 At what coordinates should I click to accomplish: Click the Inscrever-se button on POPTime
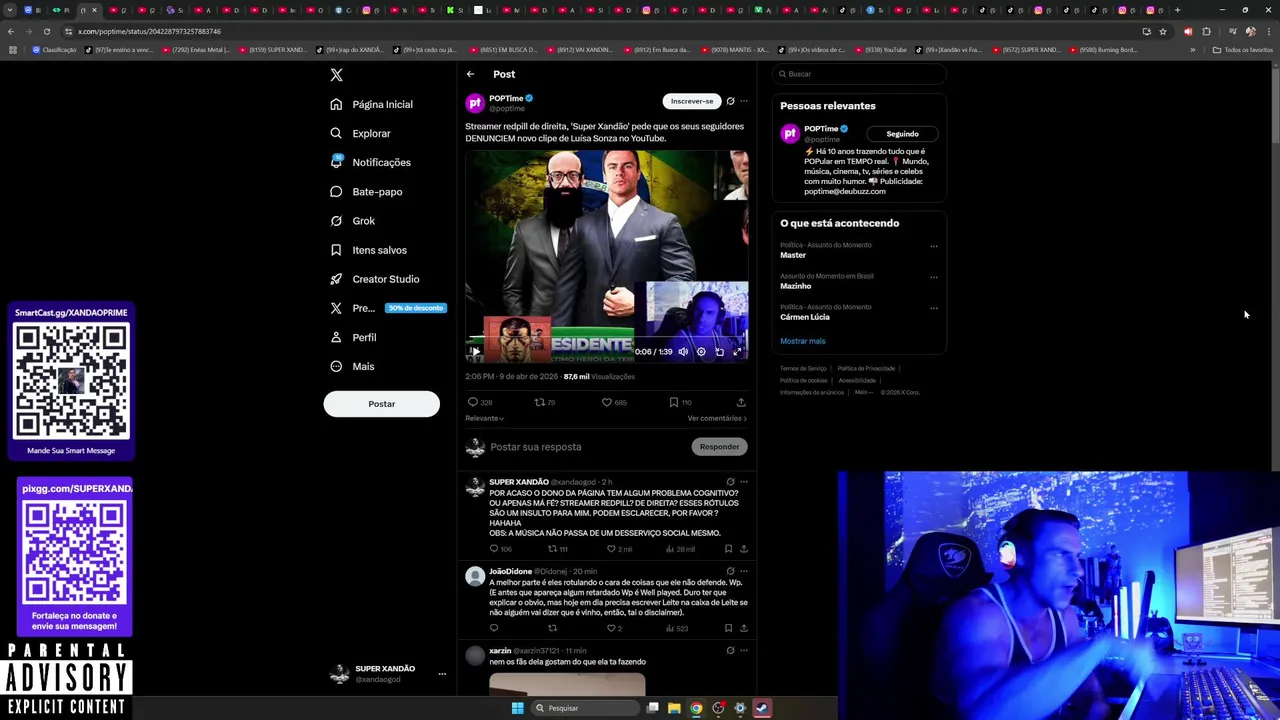(x=692, y=101)
